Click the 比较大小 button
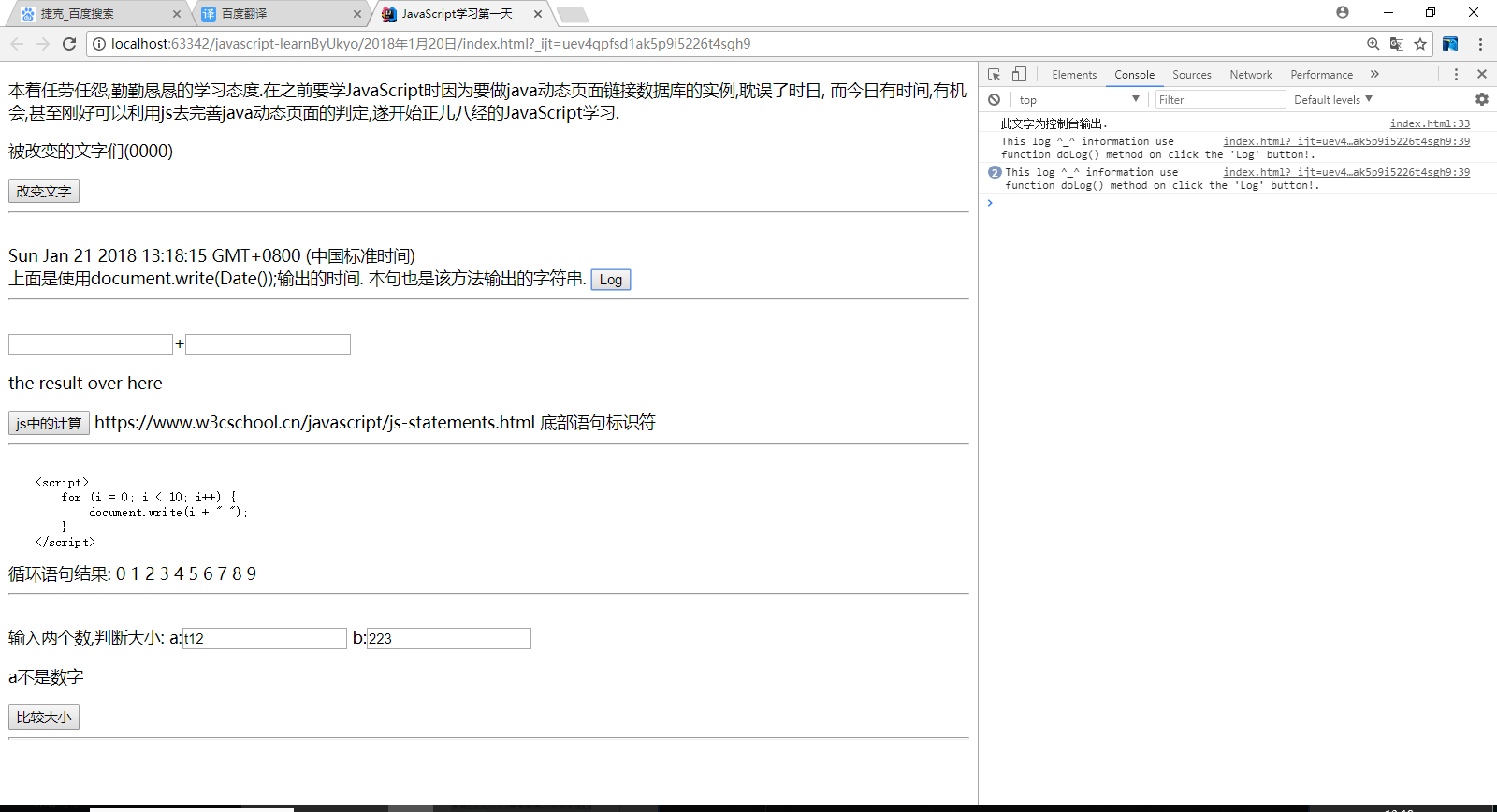The height and width of the screenshot is (812, 1497). 44,717
